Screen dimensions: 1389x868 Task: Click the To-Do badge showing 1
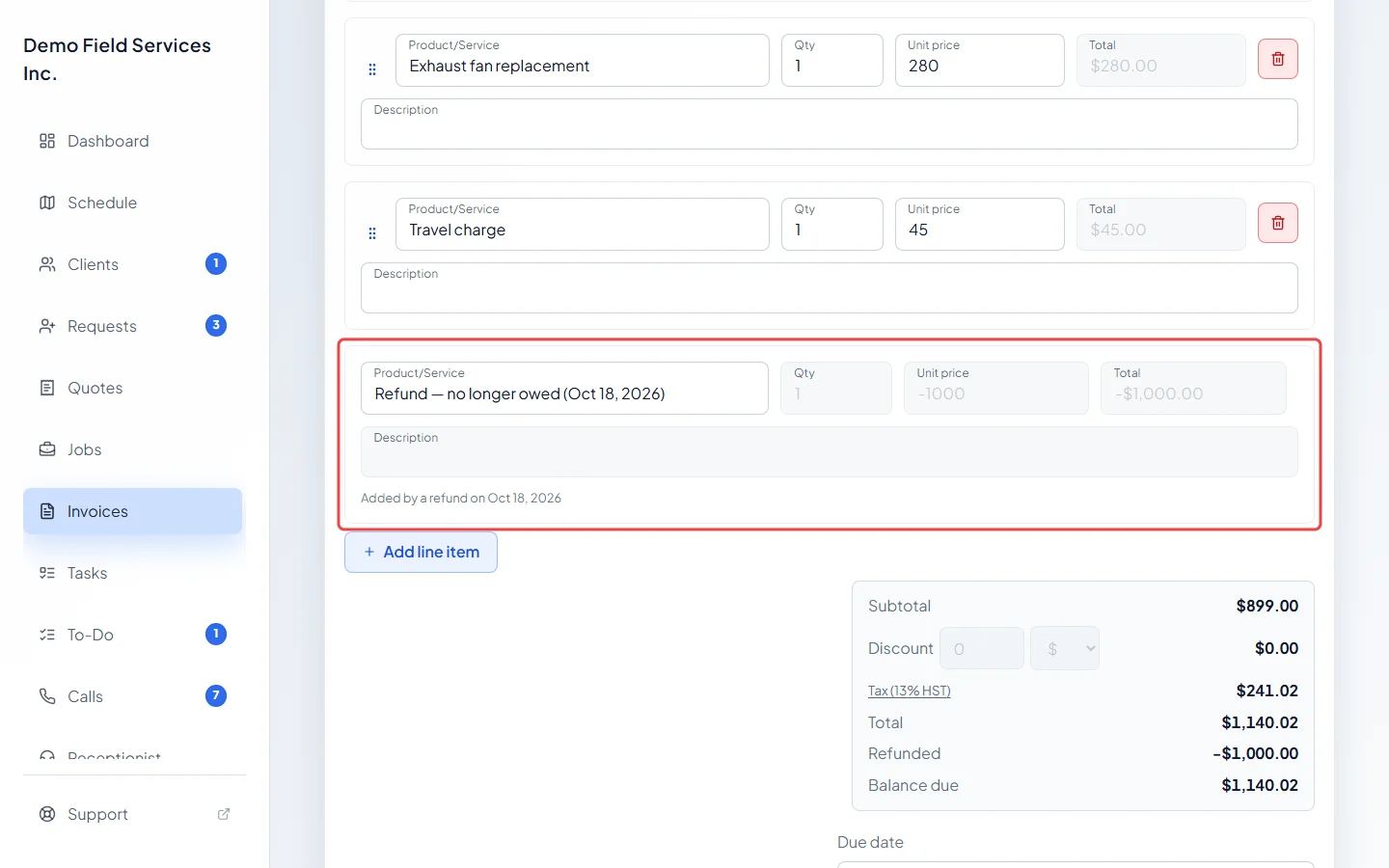pyautogui.click(x=216, y=634)
